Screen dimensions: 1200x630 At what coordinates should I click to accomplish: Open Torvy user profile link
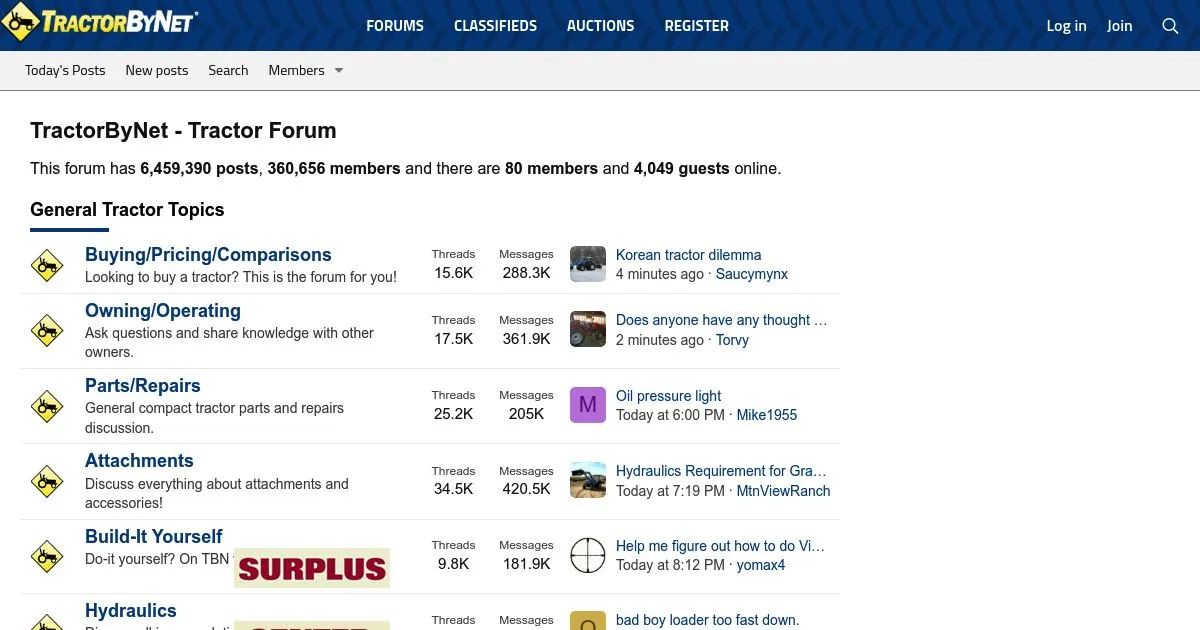click(732, 340)
